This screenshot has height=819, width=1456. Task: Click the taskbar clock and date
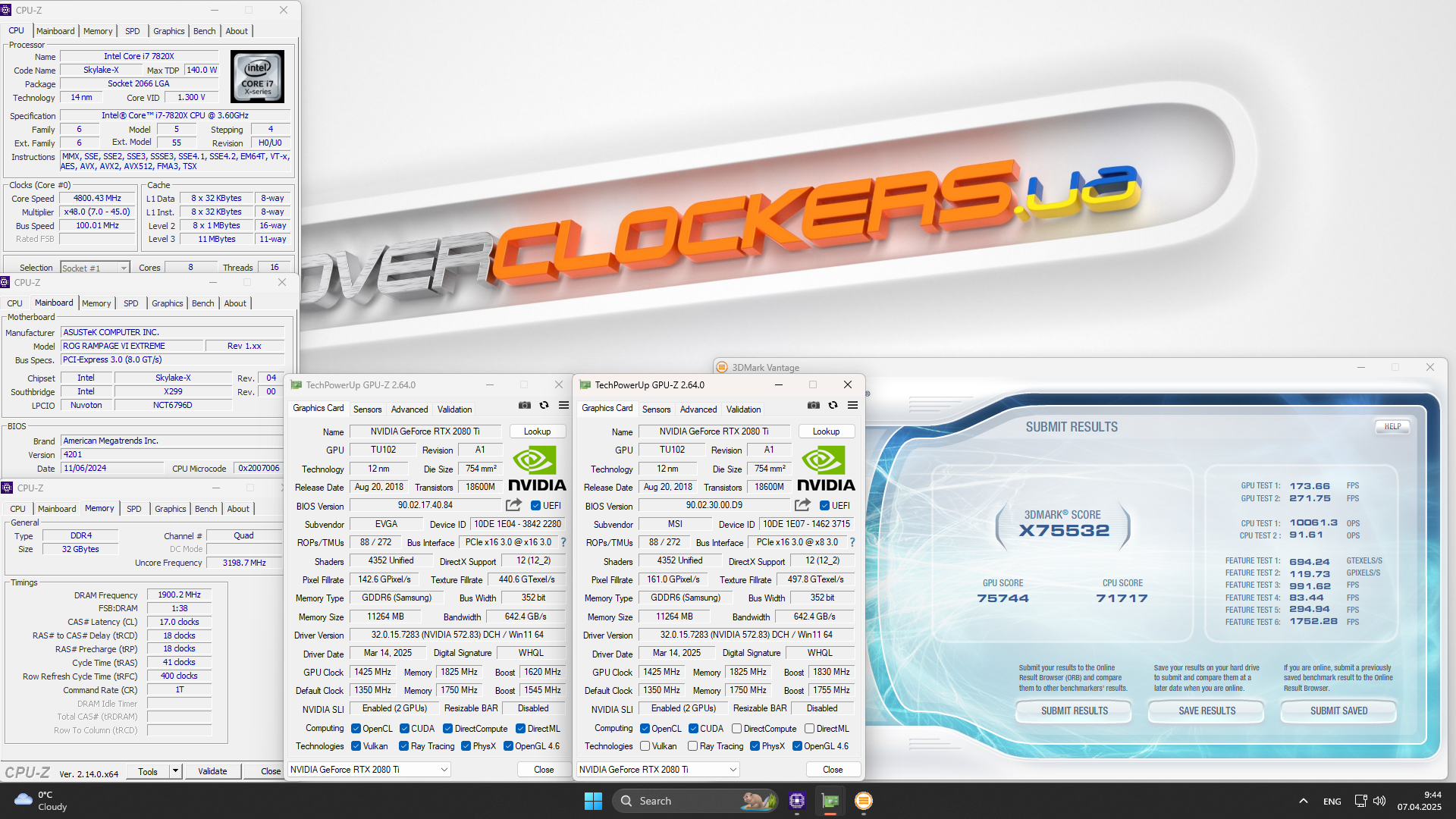(x=1420, y=801)
